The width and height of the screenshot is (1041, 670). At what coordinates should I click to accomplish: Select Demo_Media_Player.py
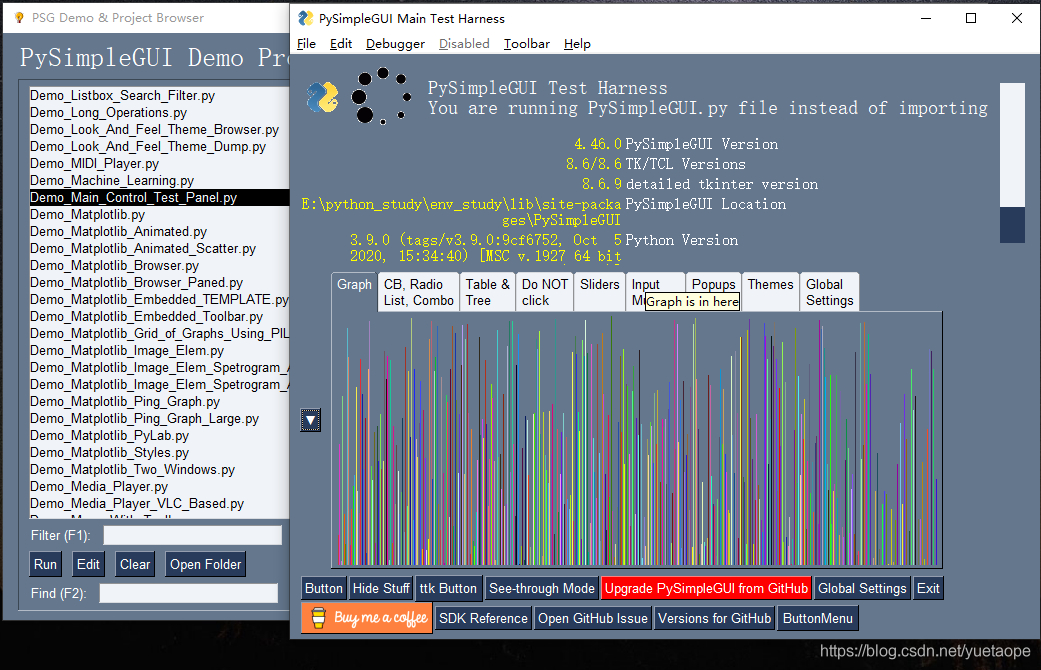(x=159, y=487)
